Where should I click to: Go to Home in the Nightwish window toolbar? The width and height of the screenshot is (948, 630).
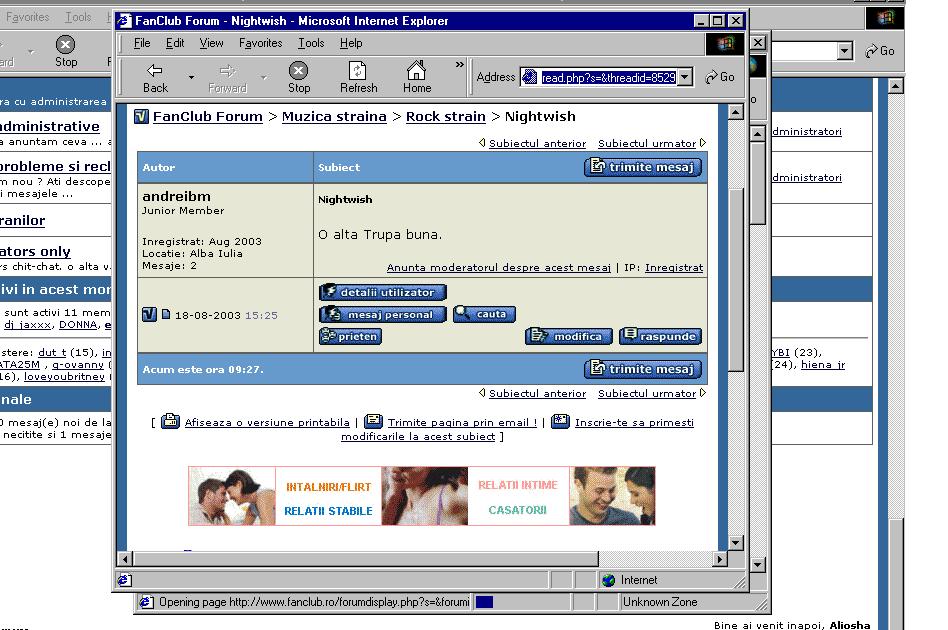click(417, 78)
